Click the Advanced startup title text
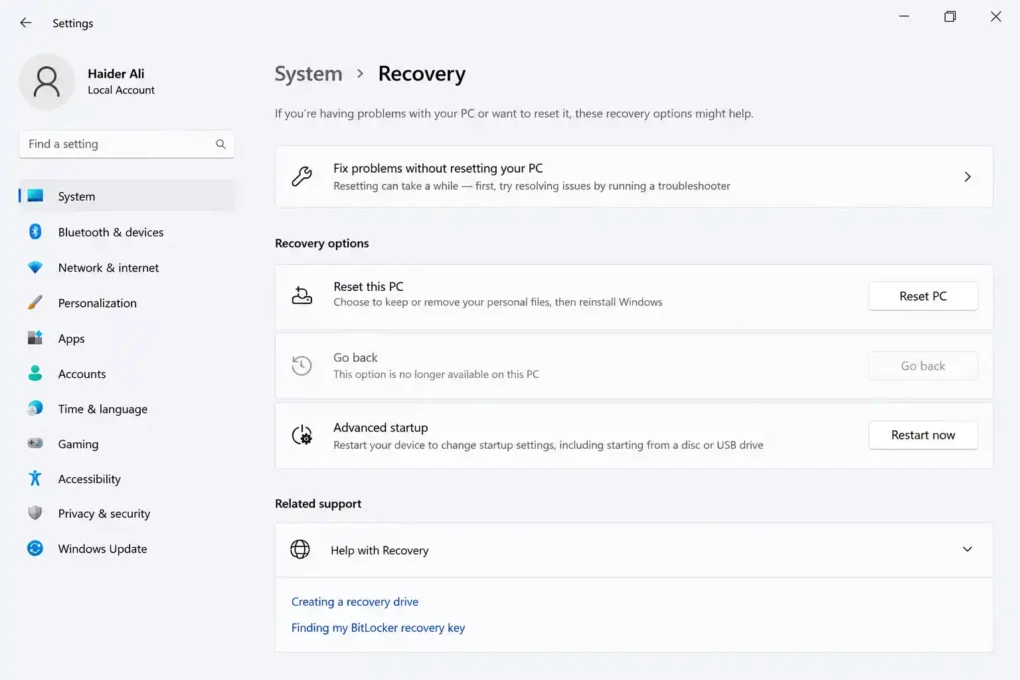The width and height of the screenshot is (1020, 680). pos(381,428)
